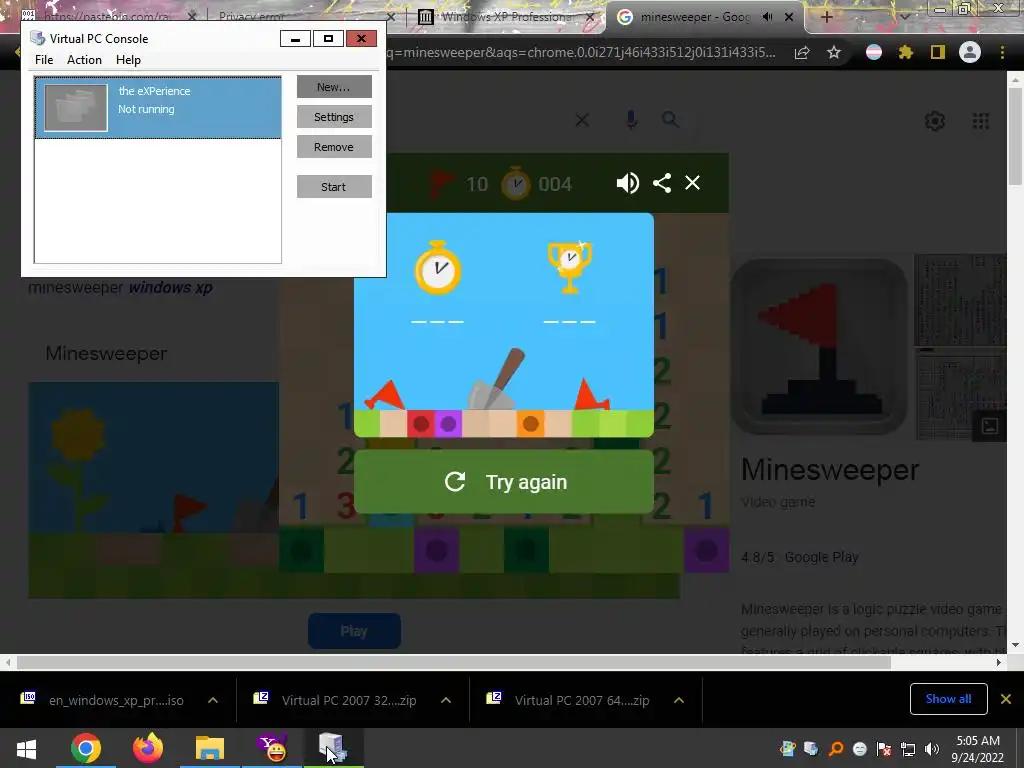Open the Chrome extensions puzzle icon

906,52
